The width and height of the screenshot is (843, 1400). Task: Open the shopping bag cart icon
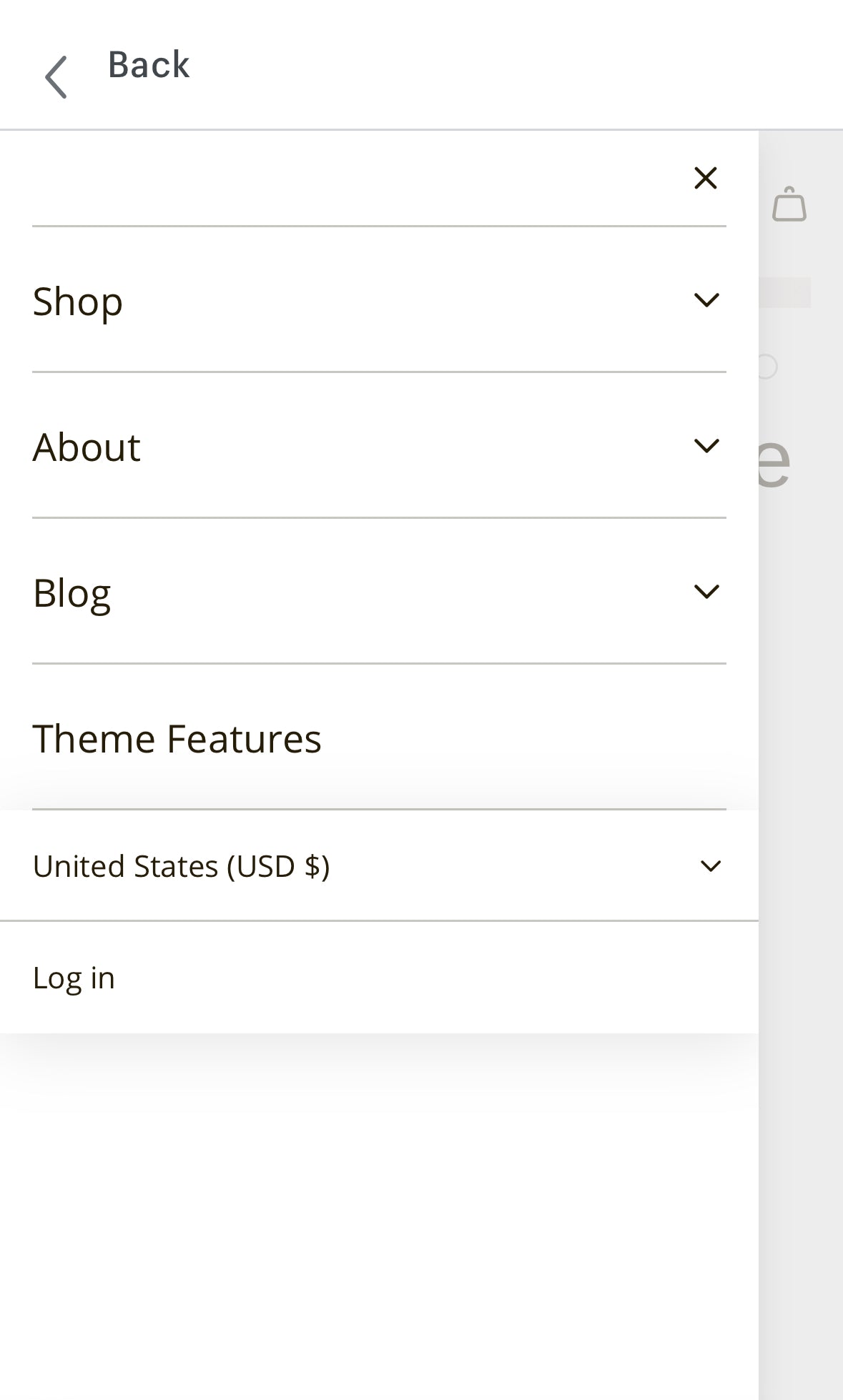tap(789, 205)
